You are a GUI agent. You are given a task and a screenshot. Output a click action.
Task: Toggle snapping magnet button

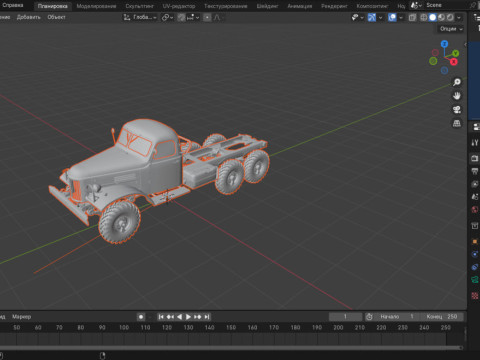[181, 17]
